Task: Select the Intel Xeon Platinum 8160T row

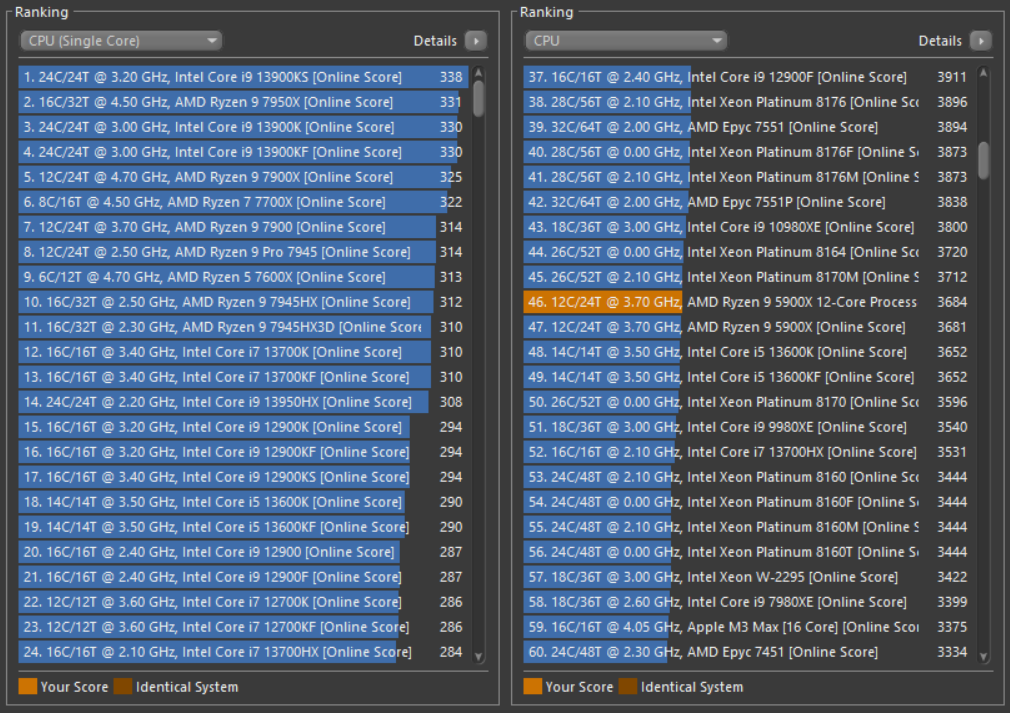Action: tap(748, 552)
